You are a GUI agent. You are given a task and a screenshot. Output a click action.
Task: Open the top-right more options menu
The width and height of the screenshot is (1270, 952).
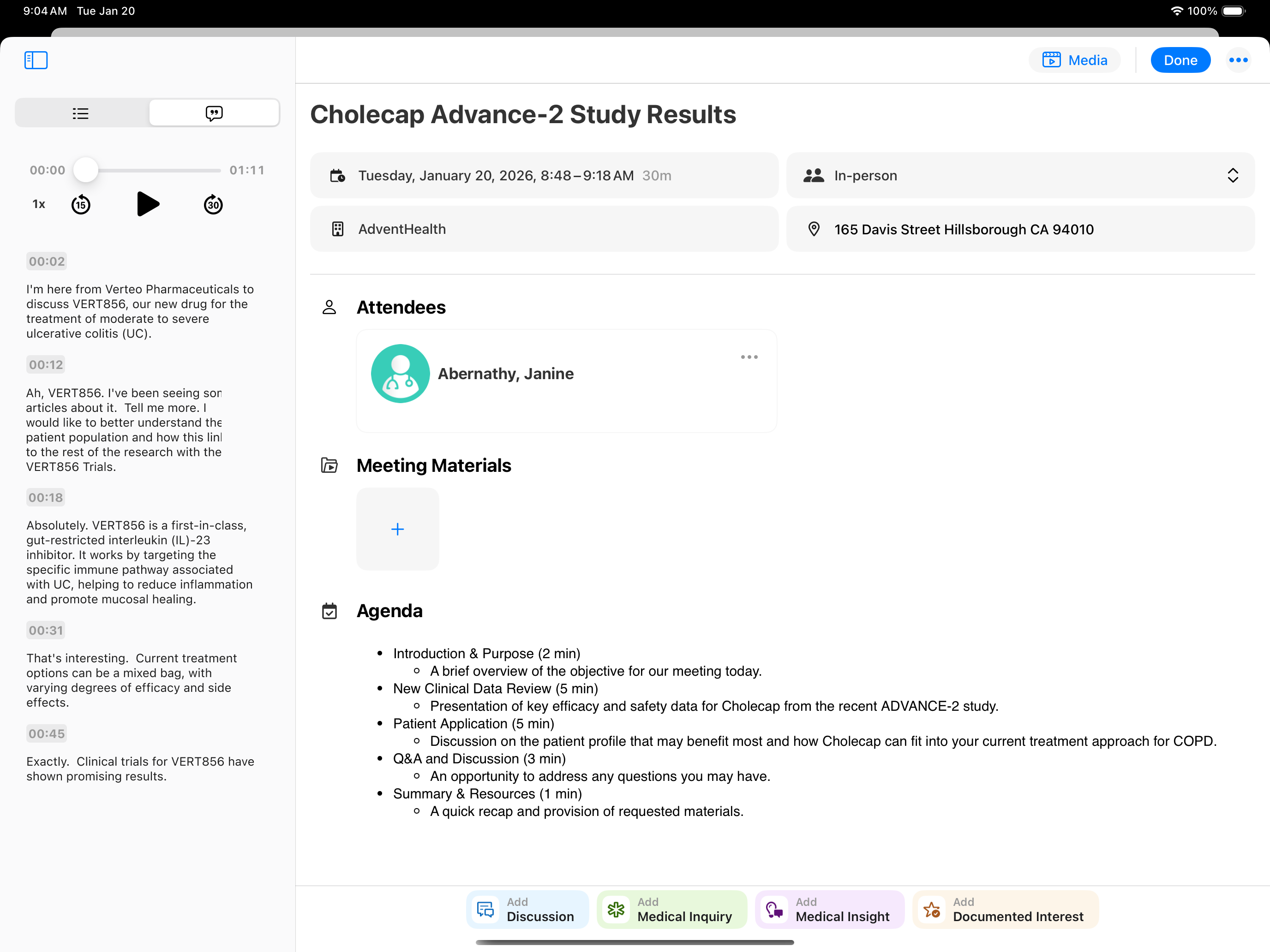pyautogui.click(x=1238, y=60)
